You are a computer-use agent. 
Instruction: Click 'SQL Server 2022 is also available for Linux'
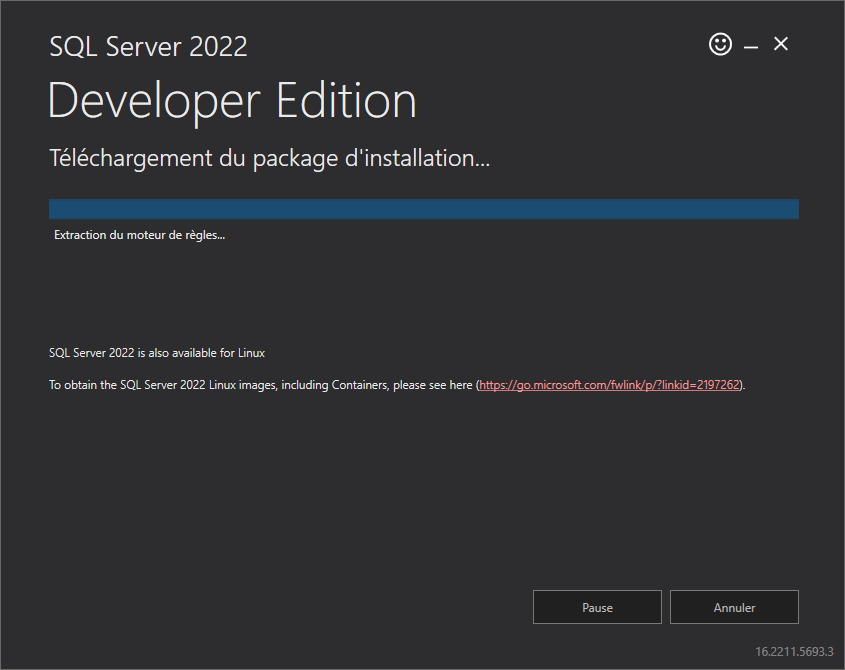157,353
